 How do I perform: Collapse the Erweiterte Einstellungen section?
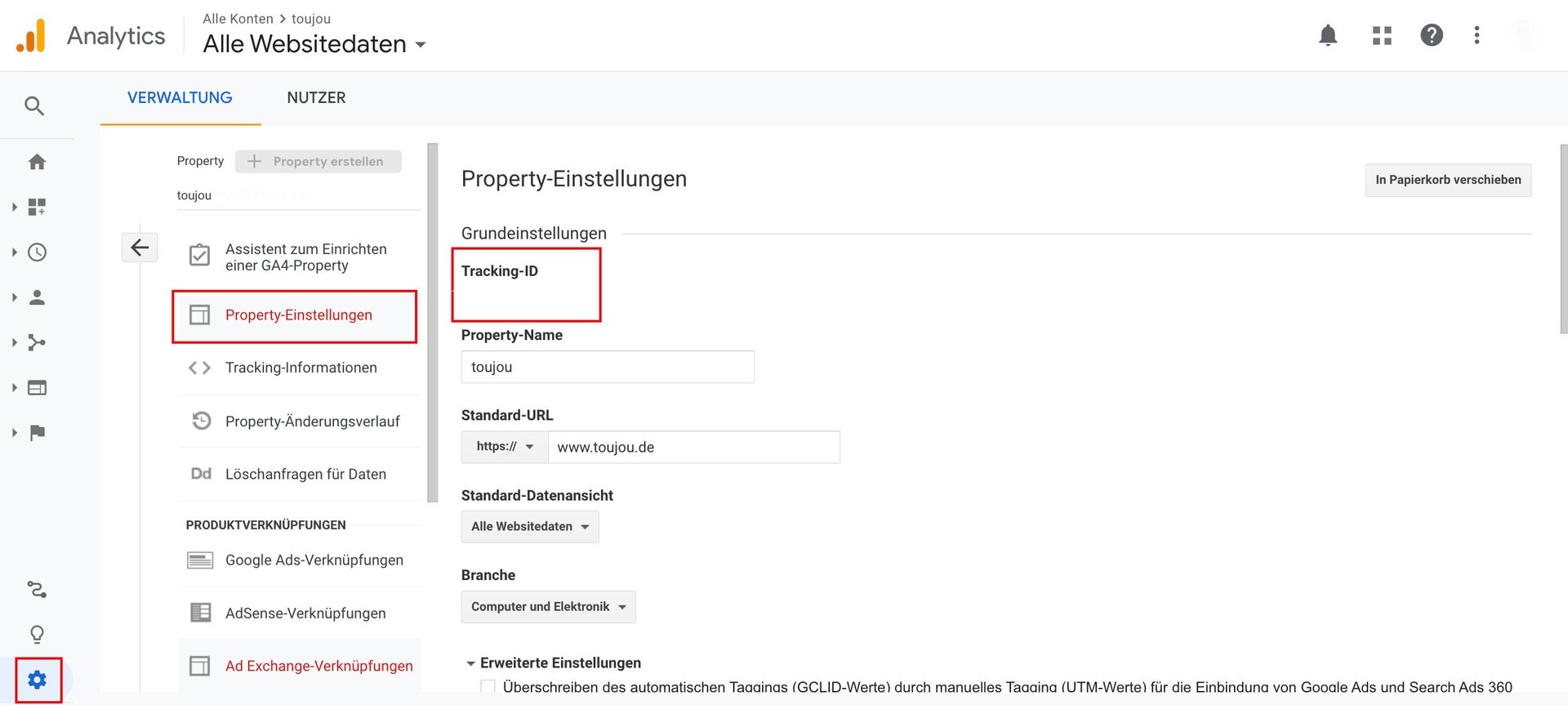pyautogui.click(x=471, y=663)
